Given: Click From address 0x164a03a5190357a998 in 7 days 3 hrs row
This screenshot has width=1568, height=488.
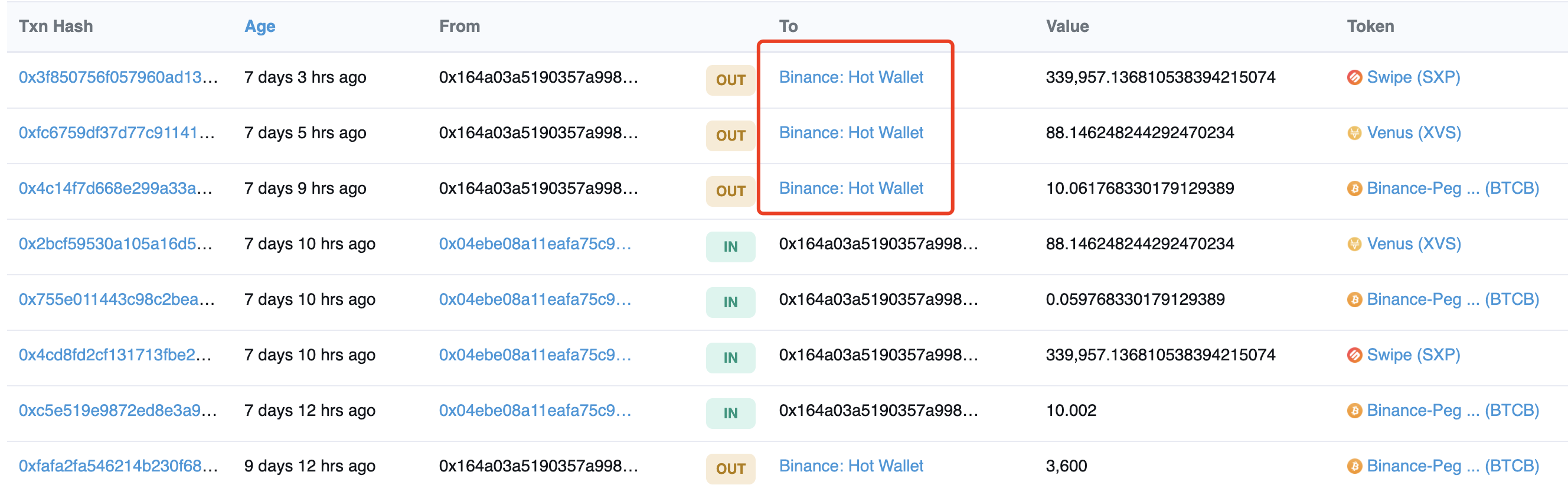Looking at the screenshot, I should tap(538, 77).
